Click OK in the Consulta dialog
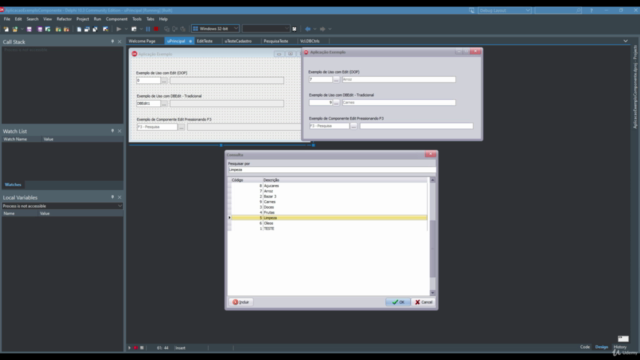Viewport: 640px width, 360px height. (398, 302)
